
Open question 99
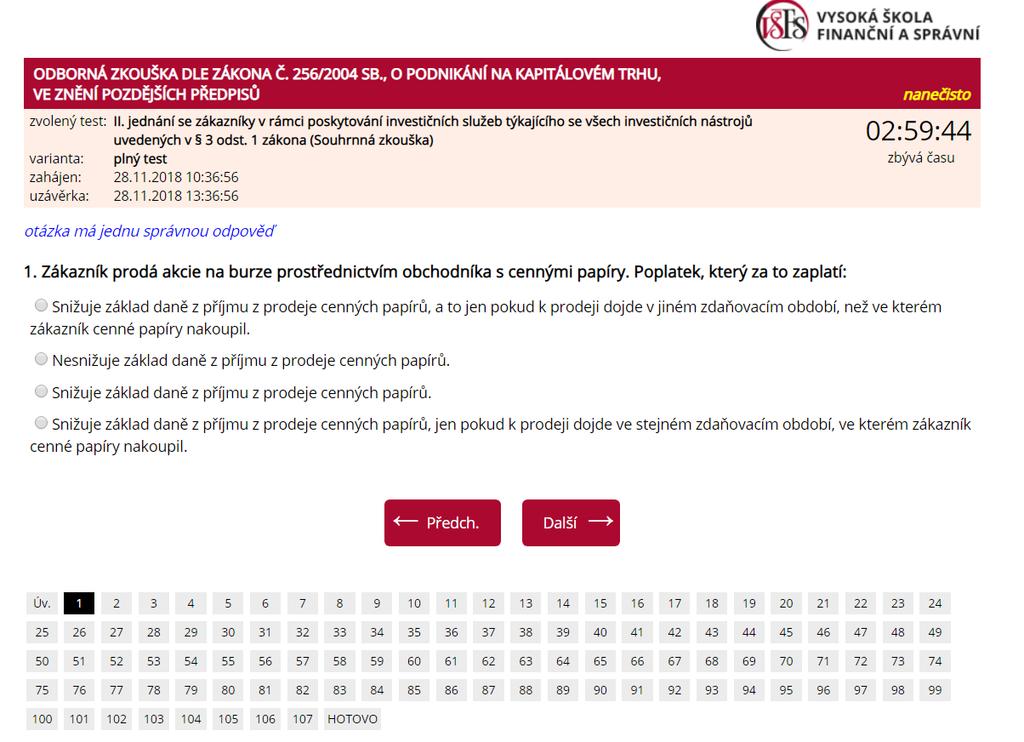[x=935, y=690]
